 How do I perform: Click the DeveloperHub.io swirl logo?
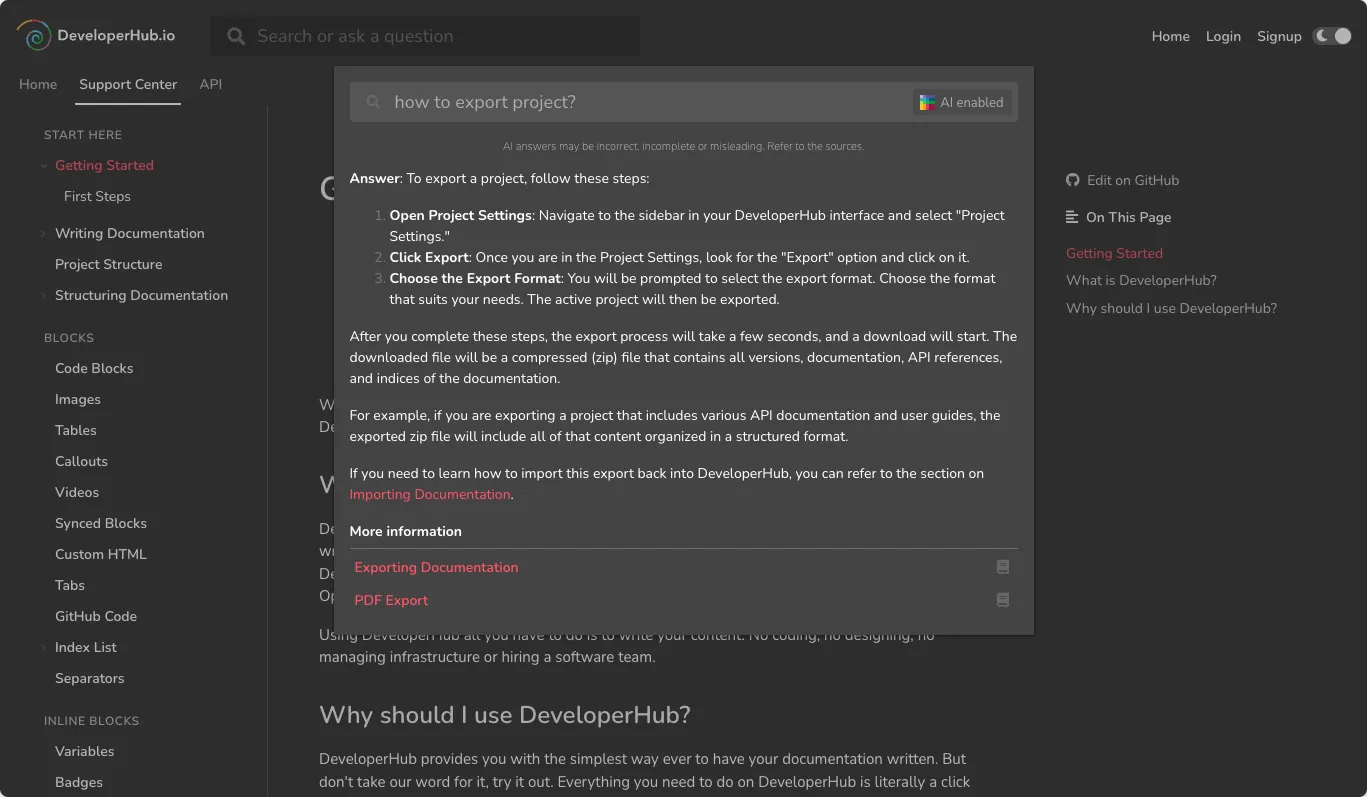click(x=33, y=36)
